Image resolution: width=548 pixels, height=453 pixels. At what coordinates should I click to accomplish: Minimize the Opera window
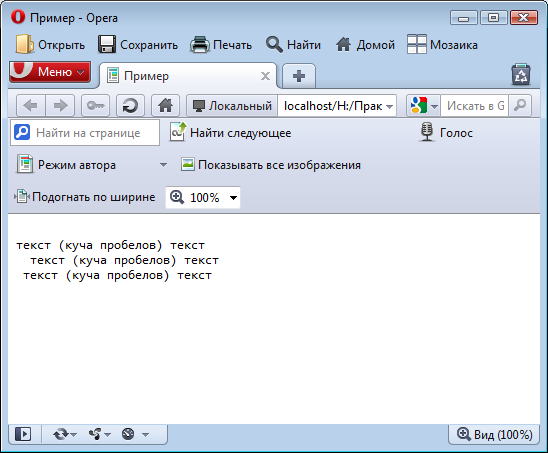(x=463, y=17)
